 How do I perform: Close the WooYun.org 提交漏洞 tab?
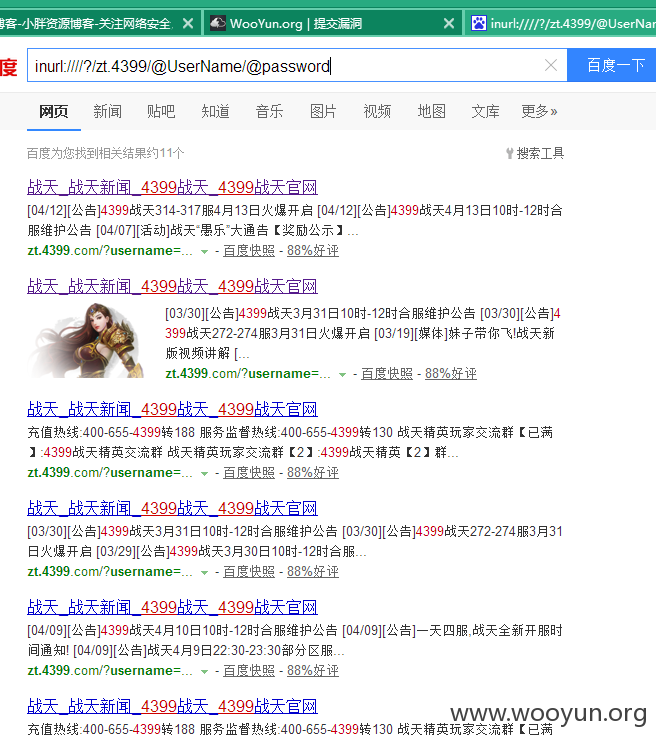pos(449,23)
